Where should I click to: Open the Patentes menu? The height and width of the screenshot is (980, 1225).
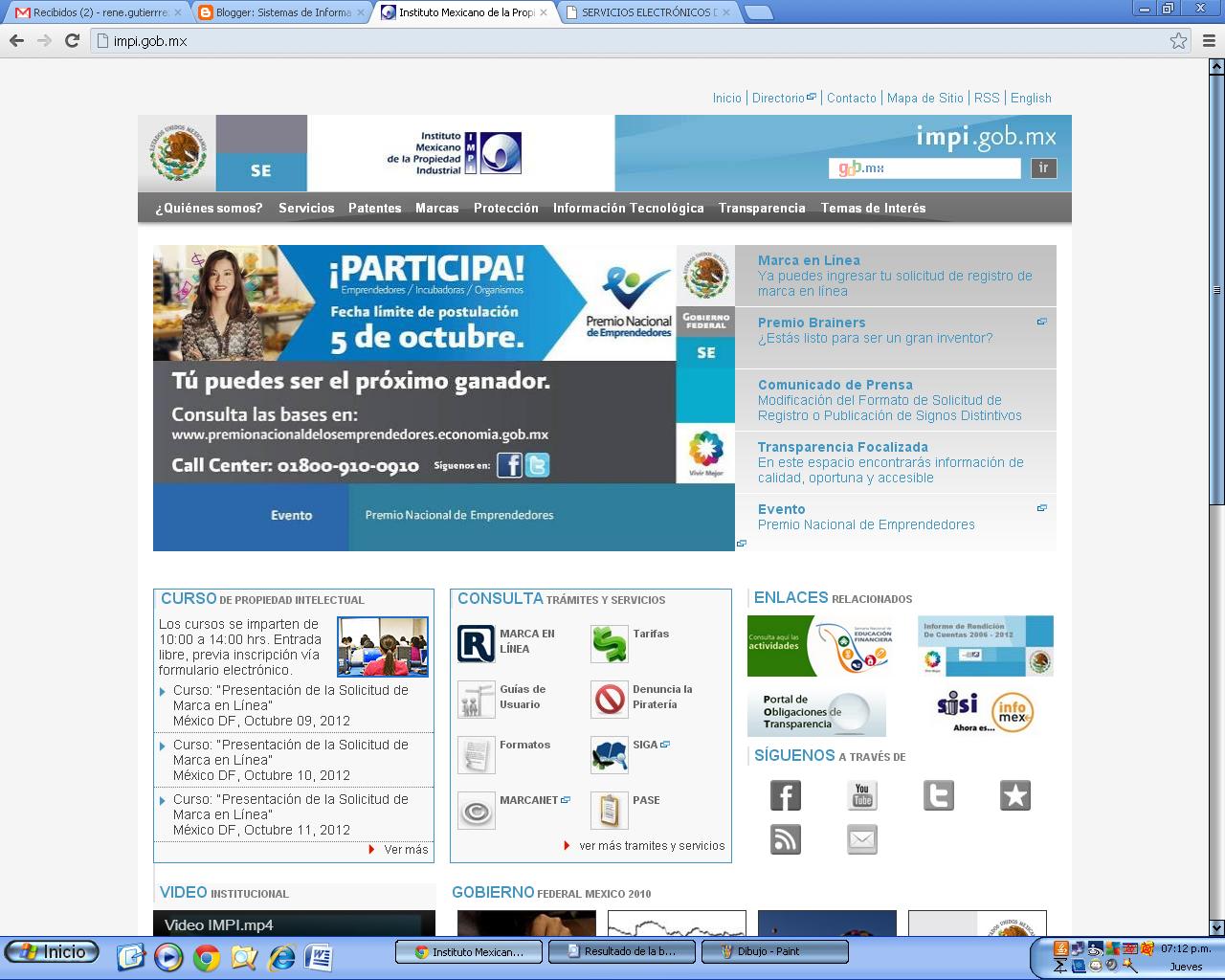point(375,208)
